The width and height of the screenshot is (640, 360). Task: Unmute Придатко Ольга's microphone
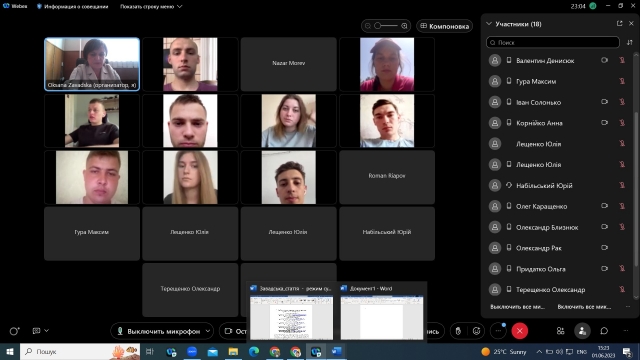[x=622, y=269]
